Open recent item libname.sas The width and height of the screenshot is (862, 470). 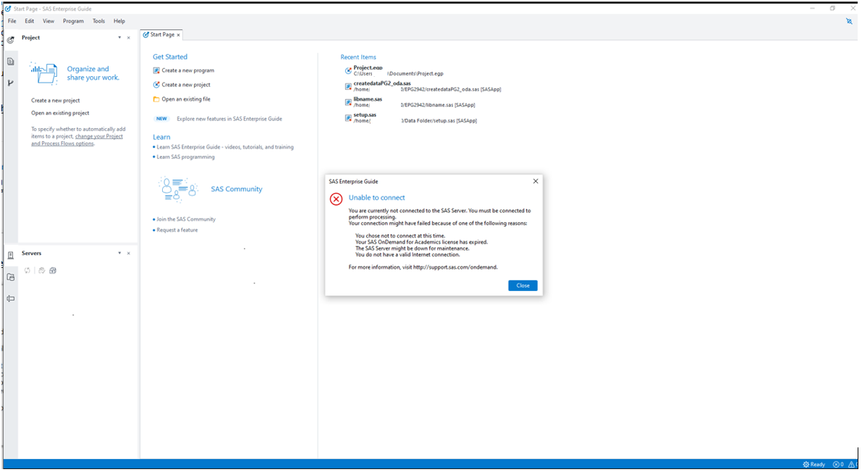click(410, 102)
